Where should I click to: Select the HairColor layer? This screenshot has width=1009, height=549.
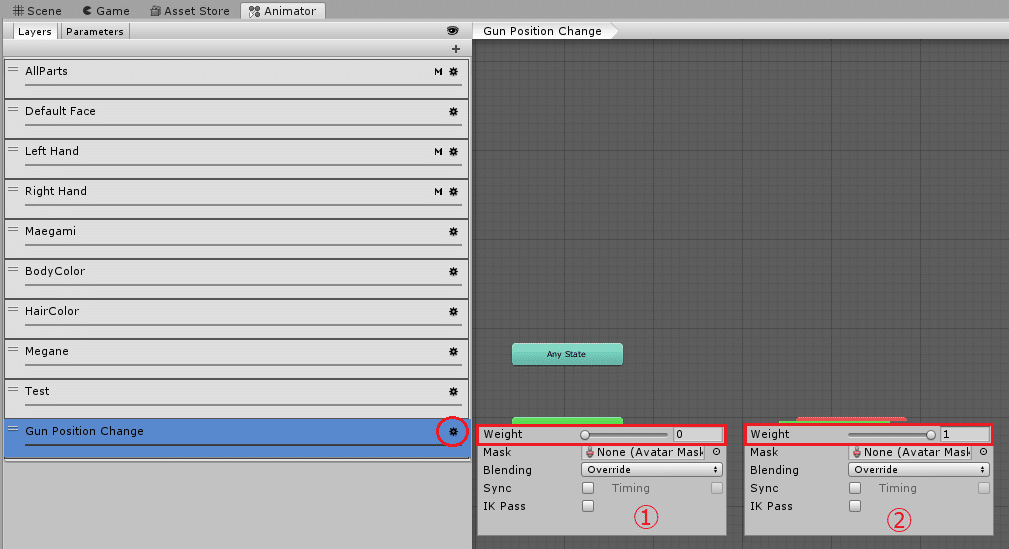(x=236, y=318)
